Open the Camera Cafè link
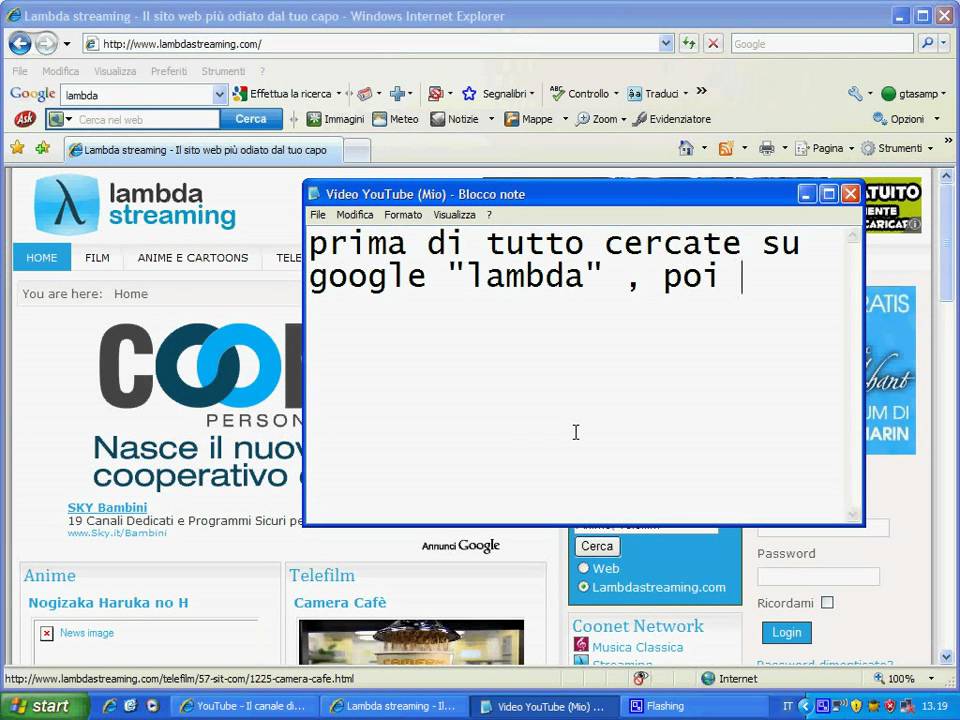The width and height of the screenshot is (960, 720). [340, 602]
